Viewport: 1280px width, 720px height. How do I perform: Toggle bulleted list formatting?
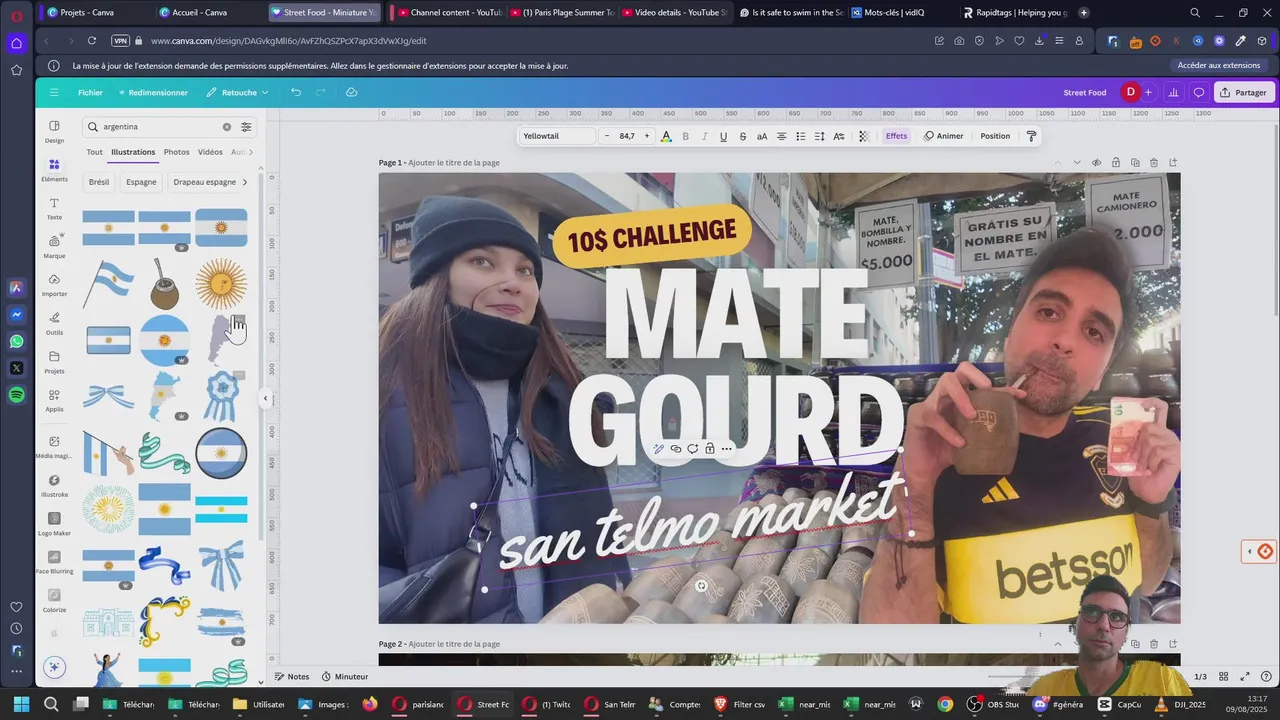click(800, 136)
